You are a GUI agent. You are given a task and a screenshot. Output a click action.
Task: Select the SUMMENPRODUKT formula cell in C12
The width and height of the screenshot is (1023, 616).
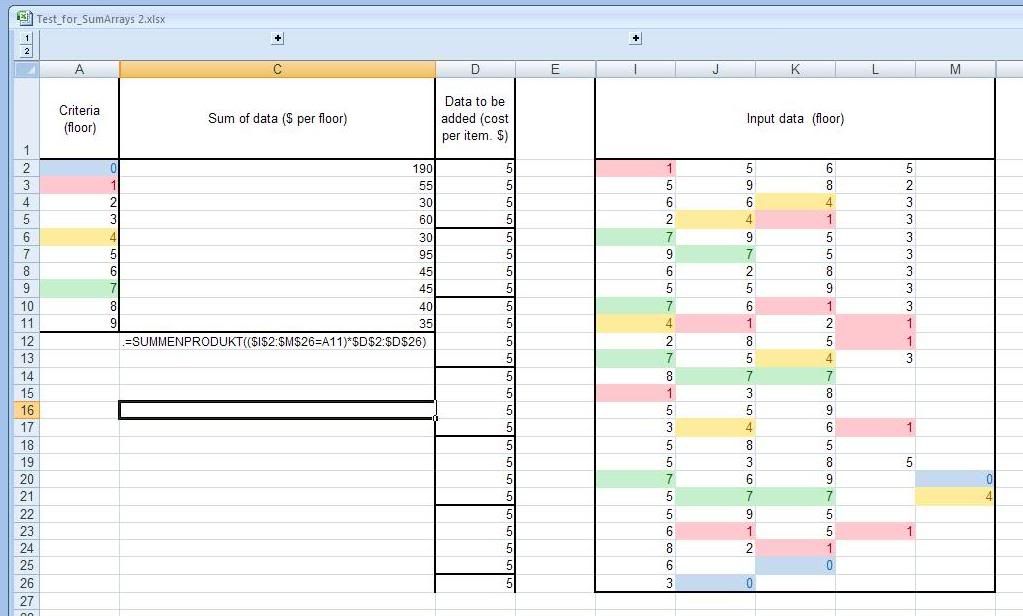click(x=277, y=341)
